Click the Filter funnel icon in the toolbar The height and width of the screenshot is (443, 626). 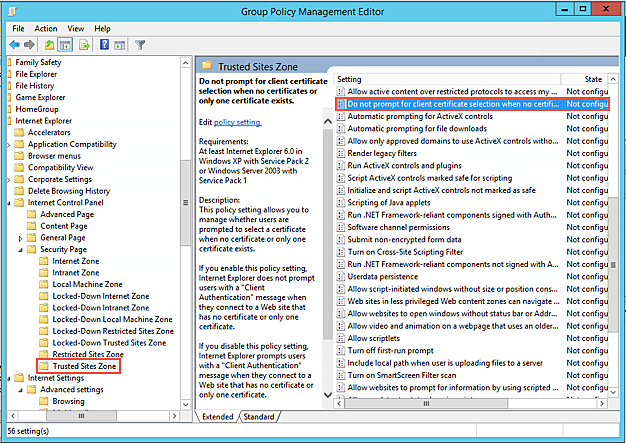pos(141,45)
